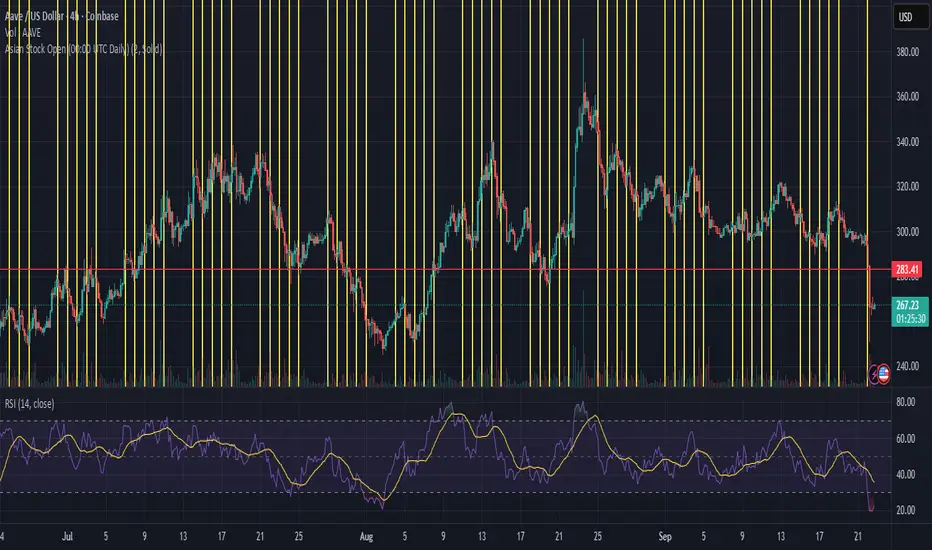Click the 300.00 price scale label
This screenshot has height=550, width=932.
[x=908, y=231]
